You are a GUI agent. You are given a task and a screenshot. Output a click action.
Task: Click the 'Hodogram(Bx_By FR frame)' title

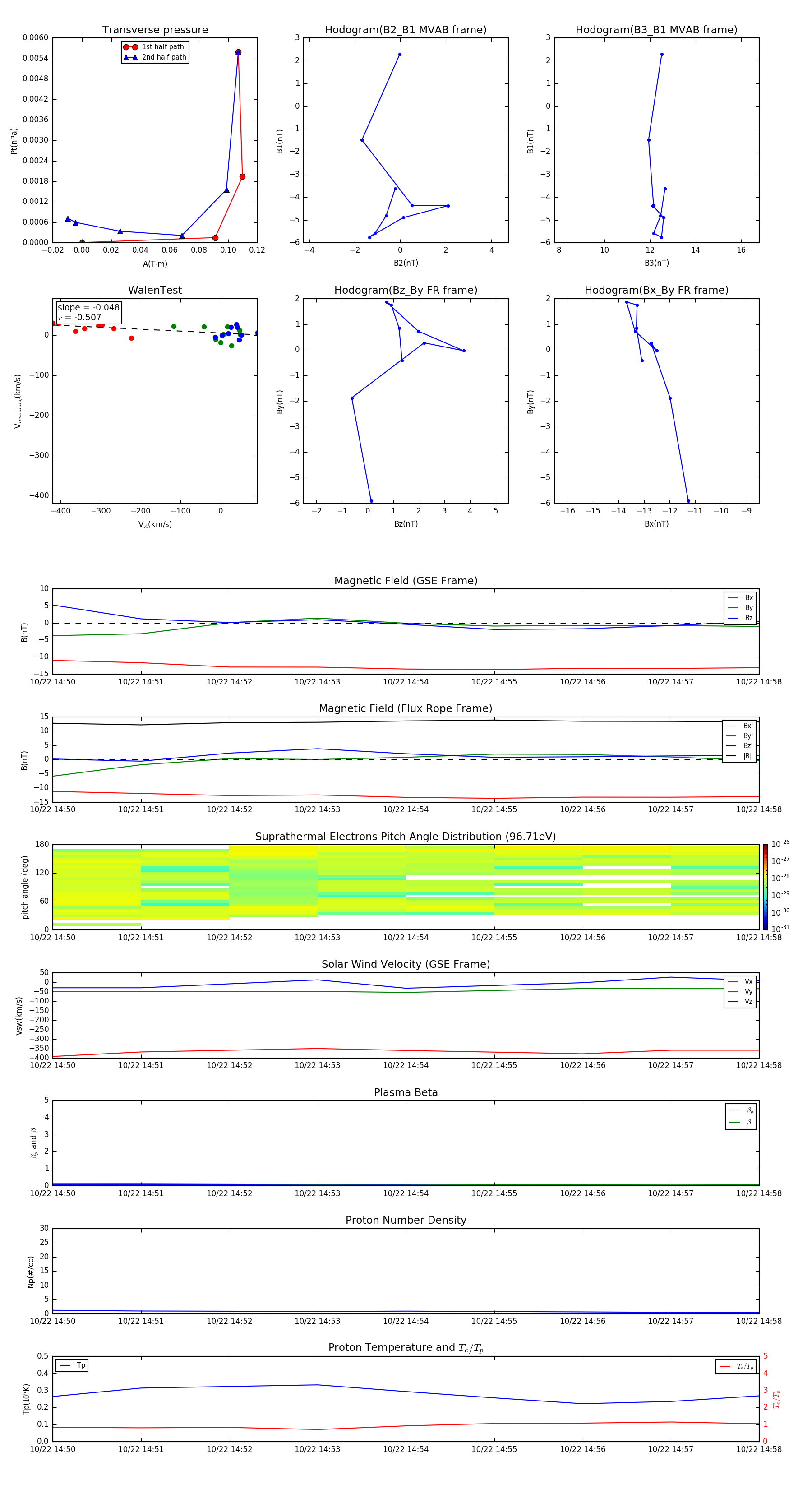click(656, 290)
